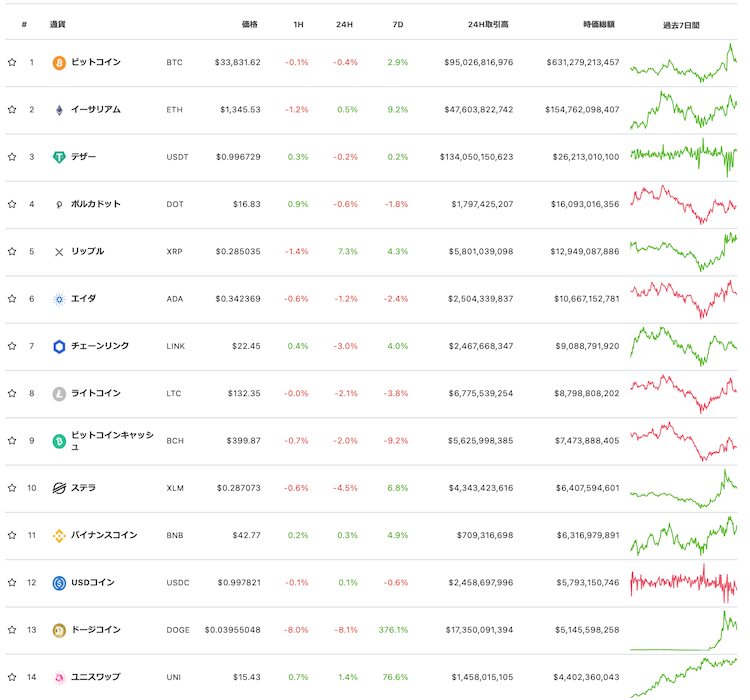Toggle the favorite star for ビットコイン
Screen dimensions: 750x700
12,62
